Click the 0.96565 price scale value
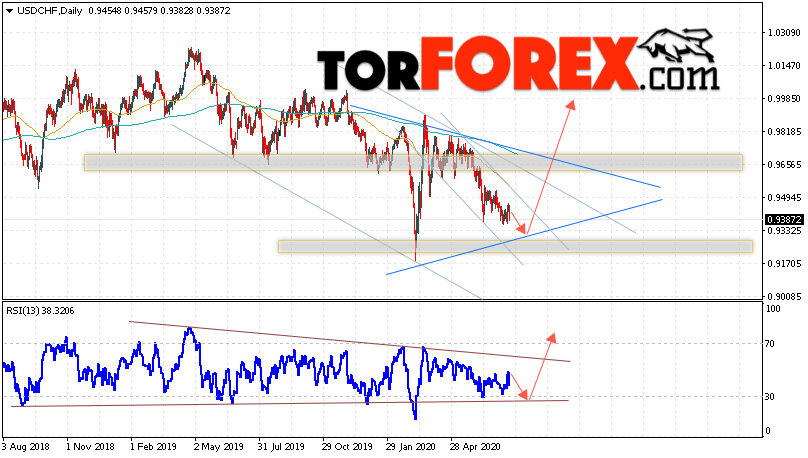Viewport: 808px width, 458px height. 784,165
